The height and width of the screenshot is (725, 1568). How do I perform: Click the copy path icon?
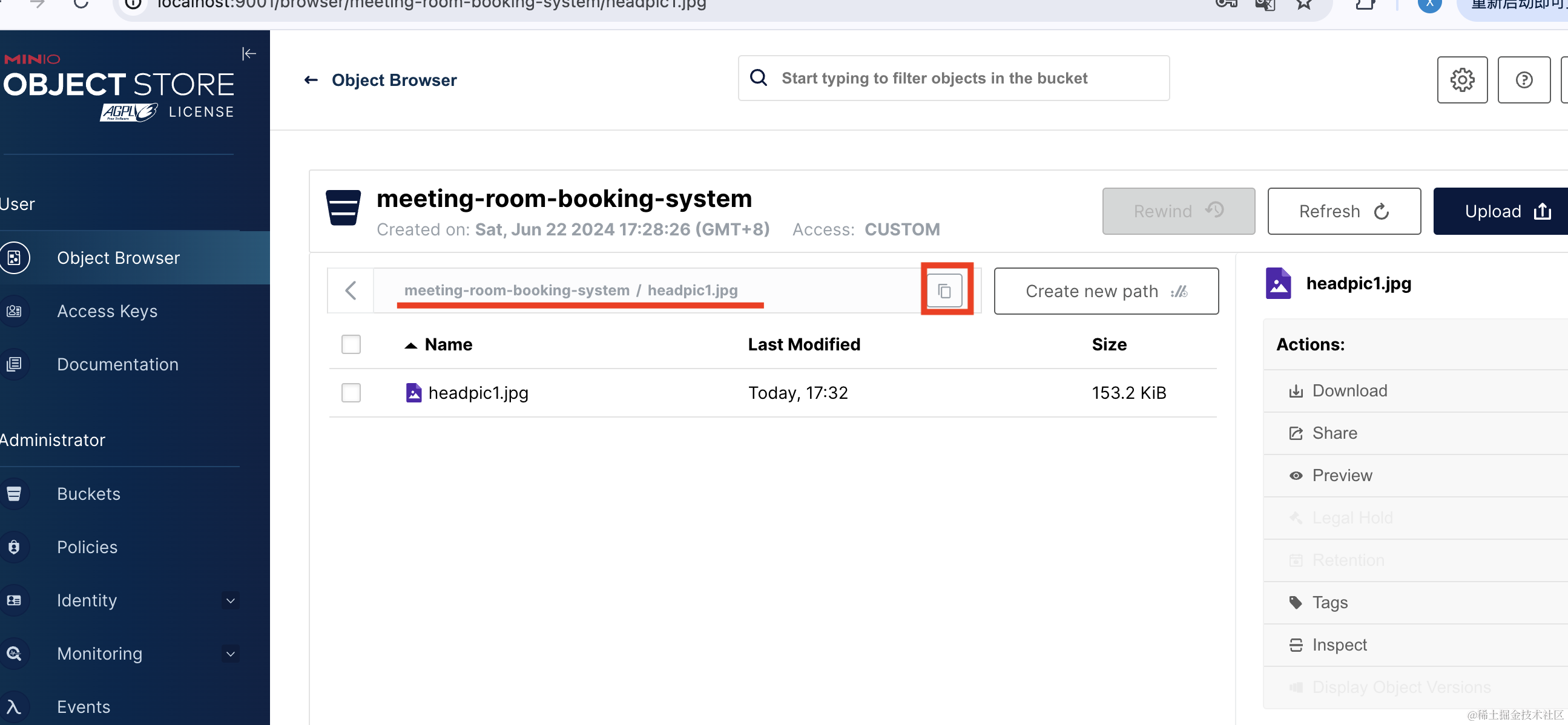(x=944, y=290)
